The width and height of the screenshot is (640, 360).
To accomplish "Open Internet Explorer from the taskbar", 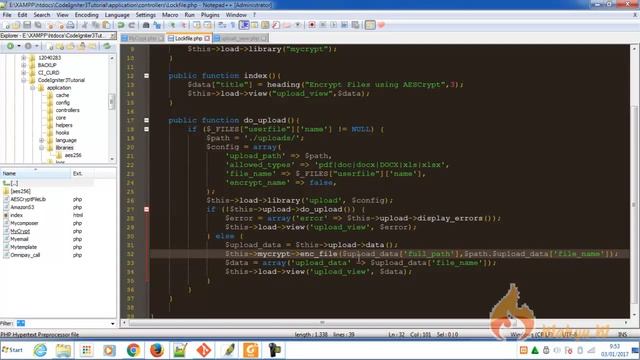I will [x=40, y=350].
